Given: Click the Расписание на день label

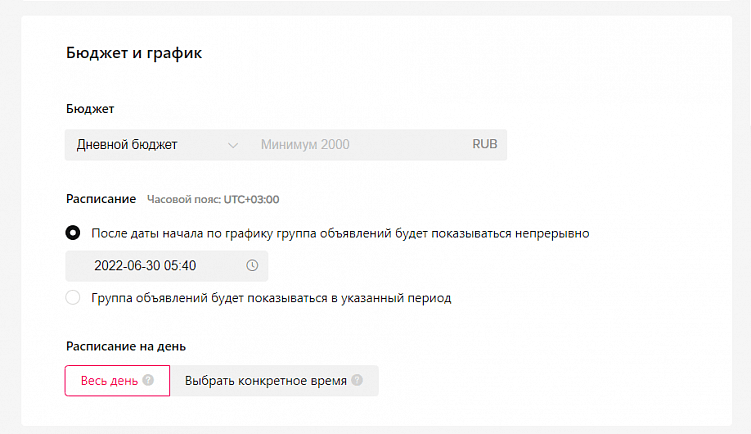Looking at the screenshot, I should [126, 346].
